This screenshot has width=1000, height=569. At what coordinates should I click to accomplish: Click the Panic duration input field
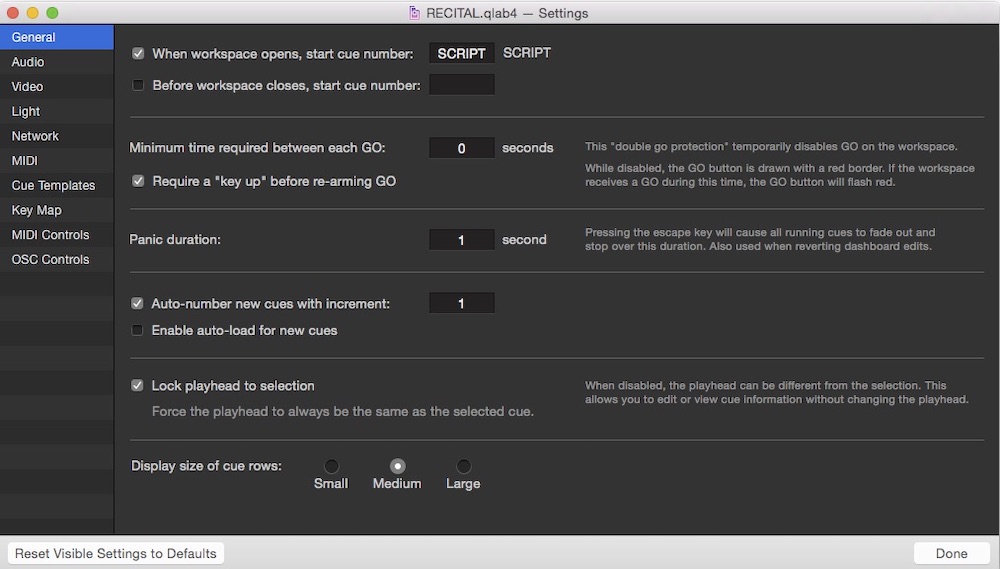pyautogui.click(x=461, y=240)
